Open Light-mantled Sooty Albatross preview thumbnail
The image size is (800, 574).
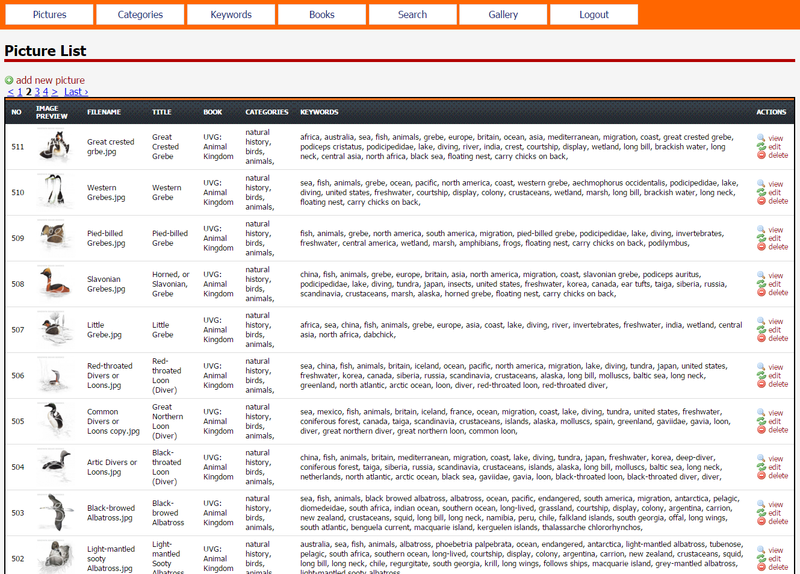[55, 557]
